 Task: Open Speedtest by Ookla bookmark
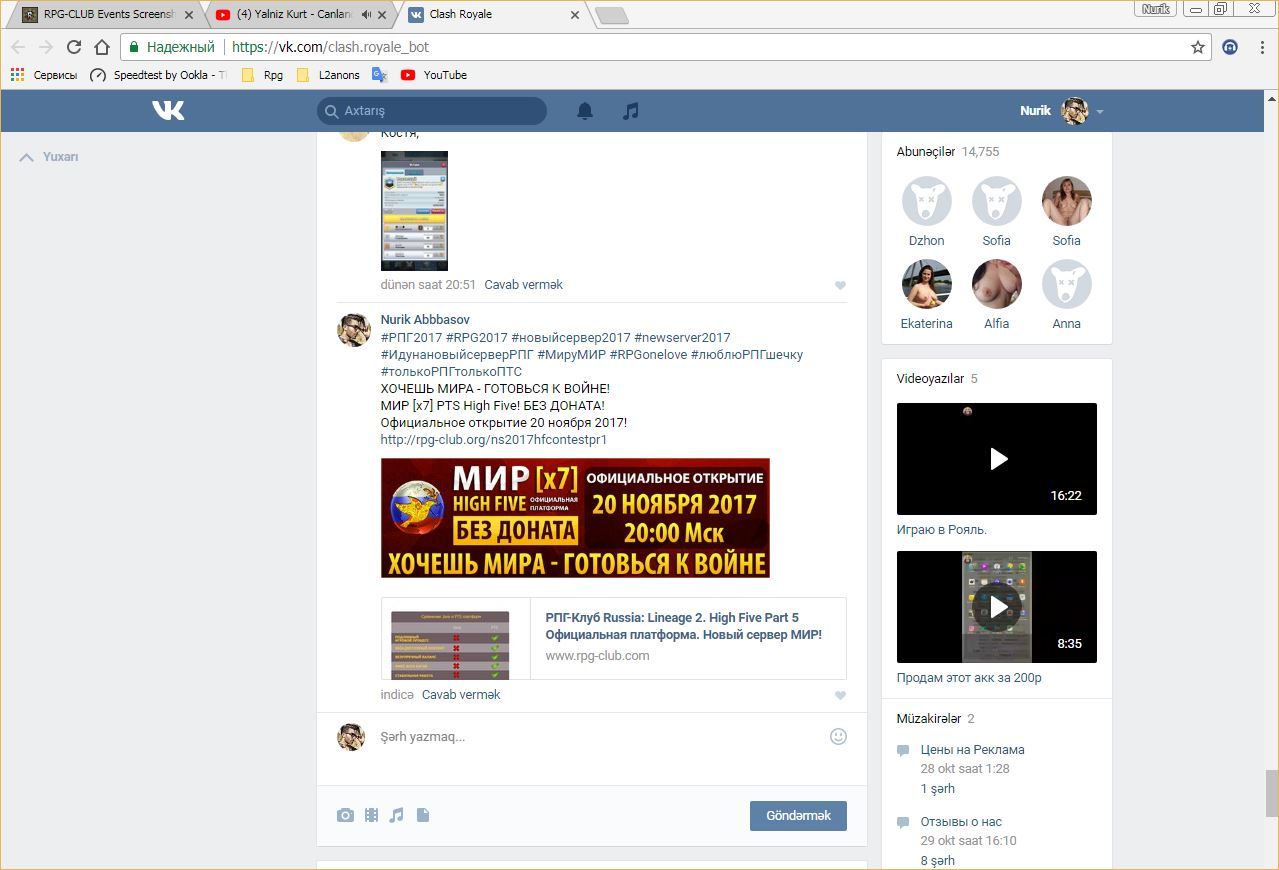[x=158, y=75]
